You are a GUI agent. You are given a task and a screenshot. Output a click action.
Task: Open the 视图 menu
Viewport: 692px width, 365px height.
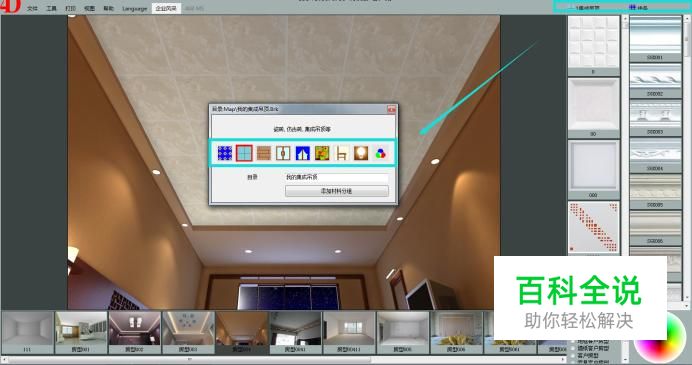90,8
